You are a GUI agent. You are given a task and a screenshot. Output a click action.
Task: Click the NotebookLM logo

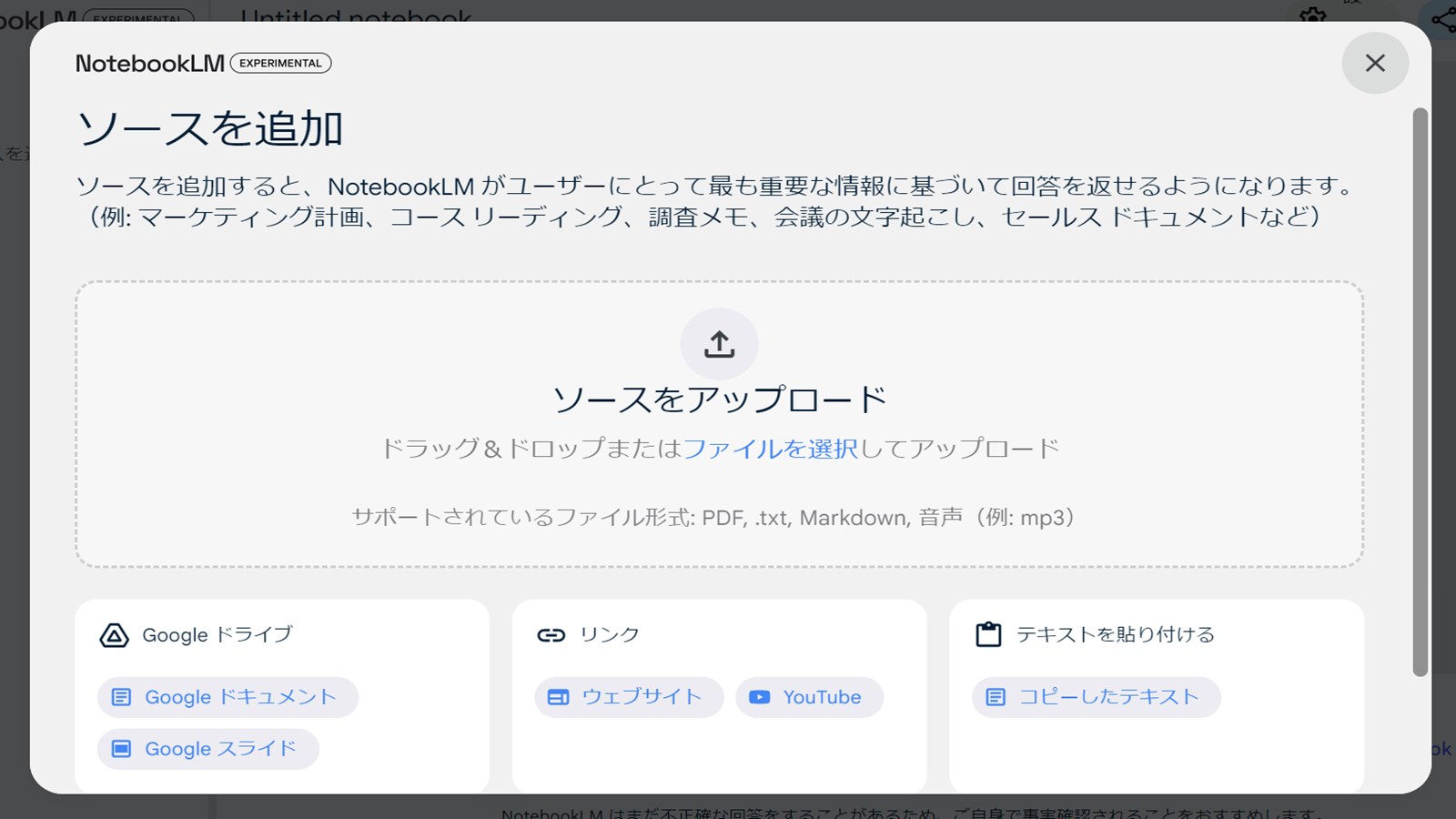[148, 63]
